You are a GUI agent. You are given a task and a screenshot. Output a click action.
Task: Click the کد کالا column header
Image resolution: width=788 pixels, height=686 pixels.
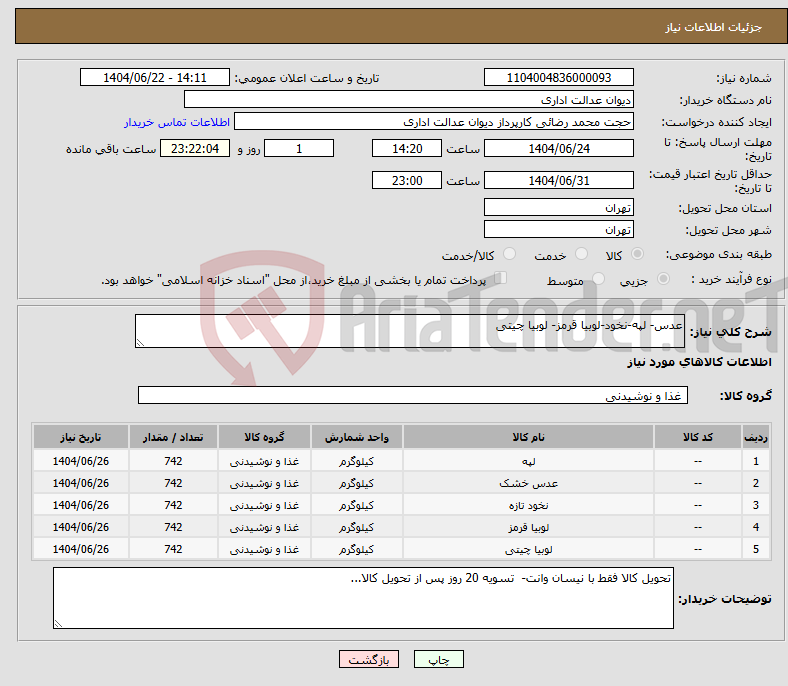click(x=698, y=437)
